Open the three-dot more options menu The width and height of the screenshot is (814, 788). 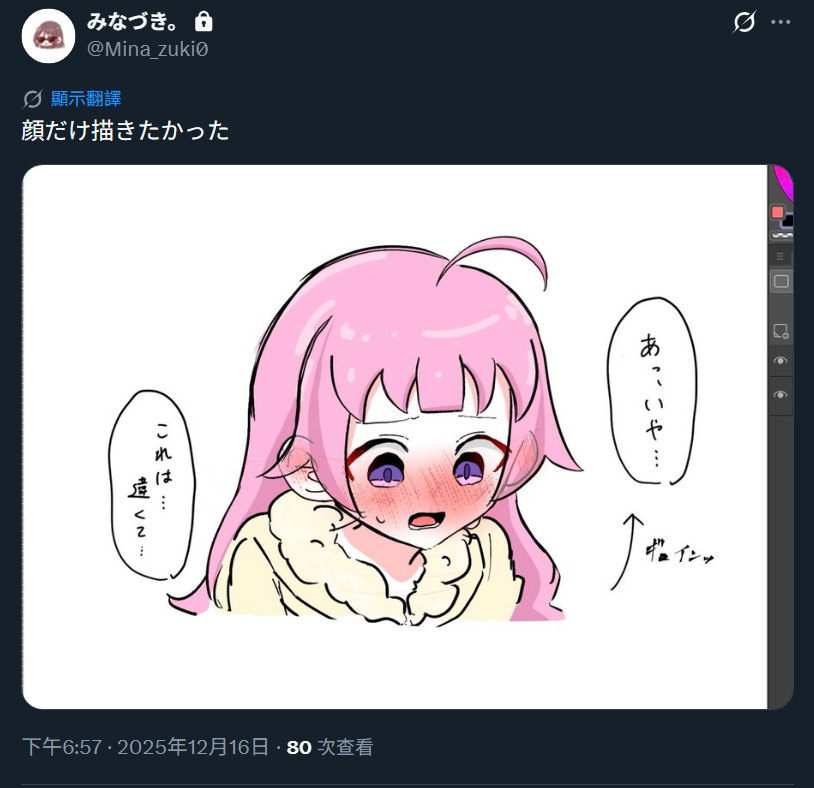(x=781, y=22)
